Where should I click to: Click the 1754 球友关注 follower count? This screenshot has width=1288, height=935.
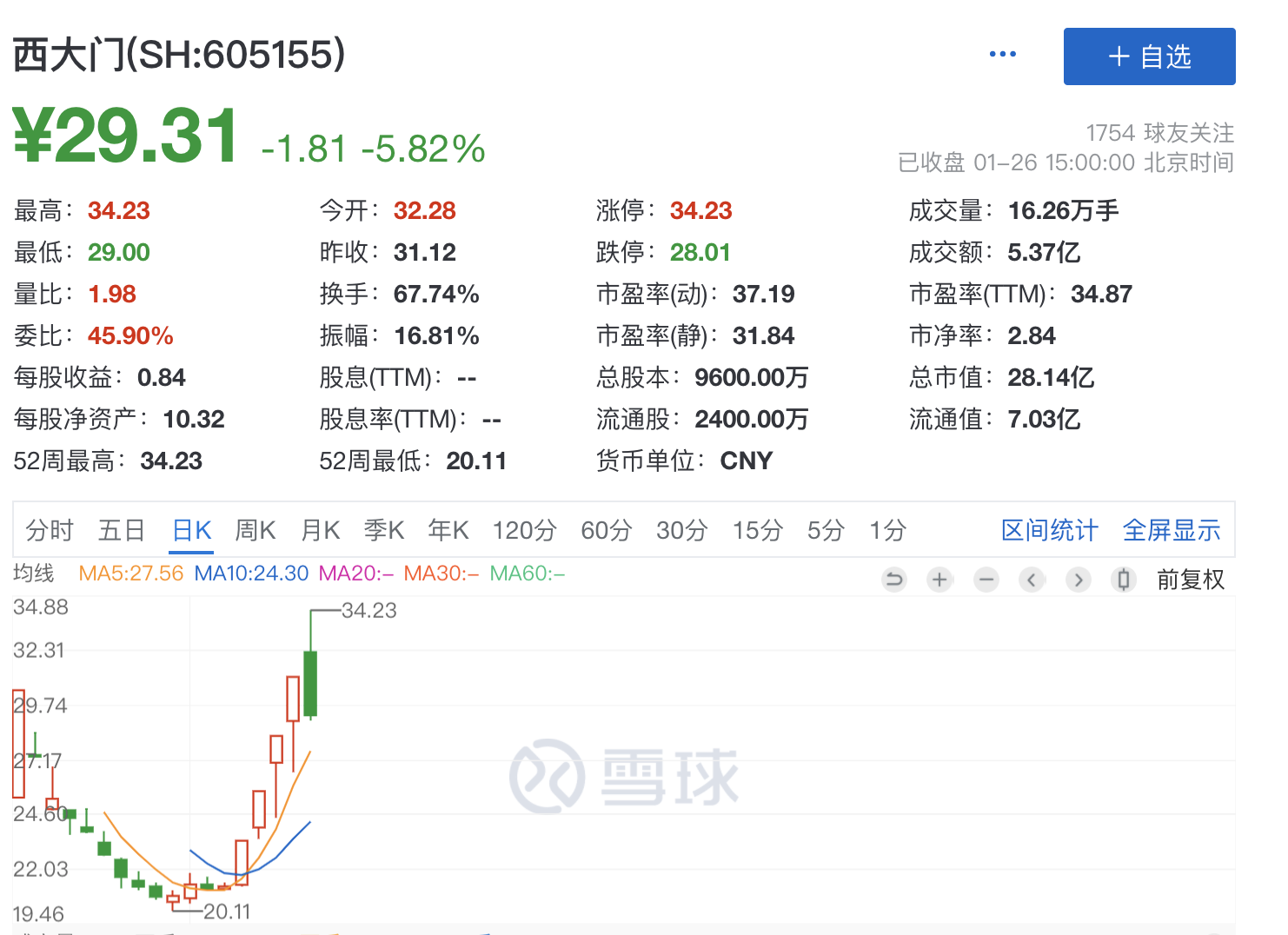point(1160,133)
